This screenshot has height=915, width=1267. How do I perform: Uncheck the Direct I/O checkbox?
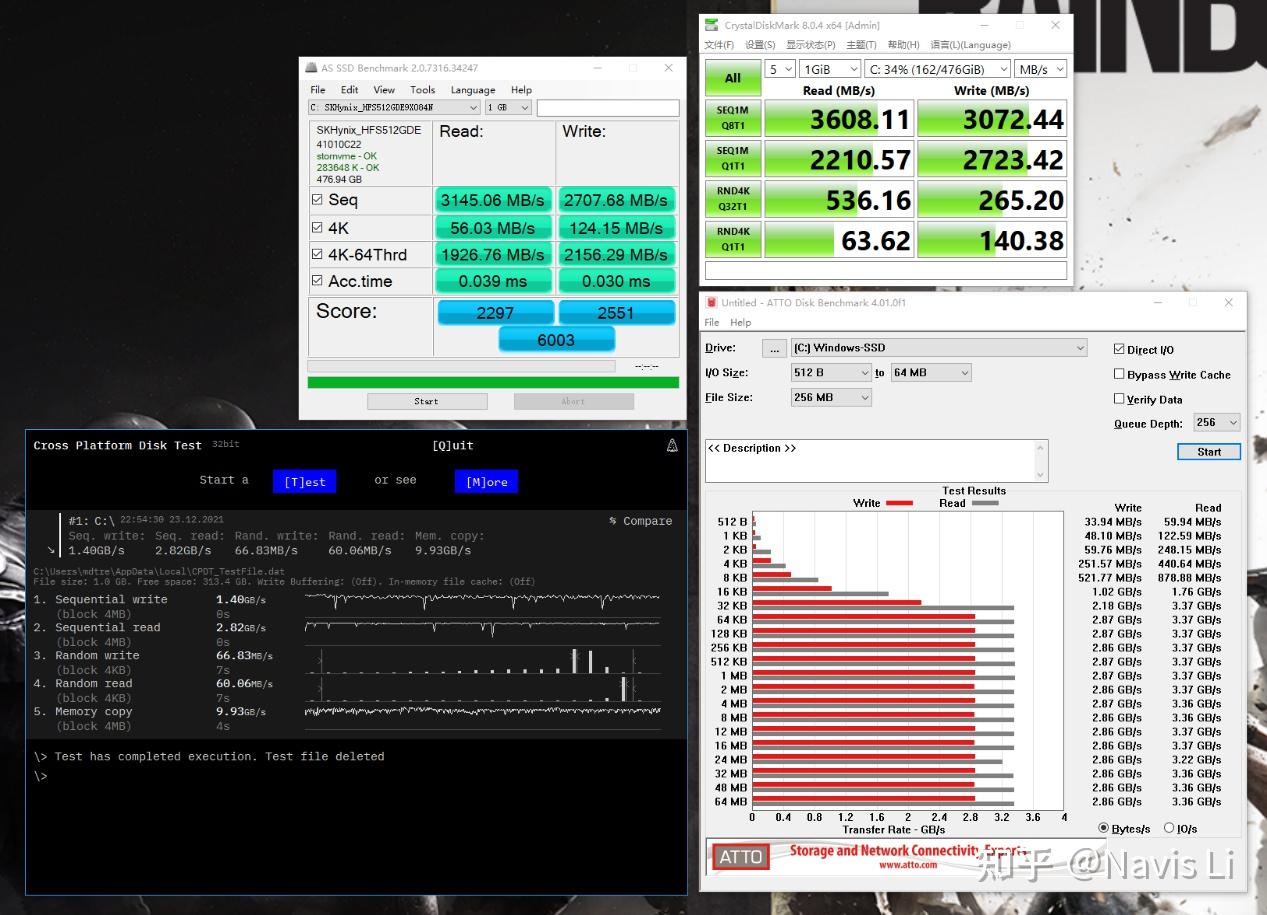pos(1119,349)
